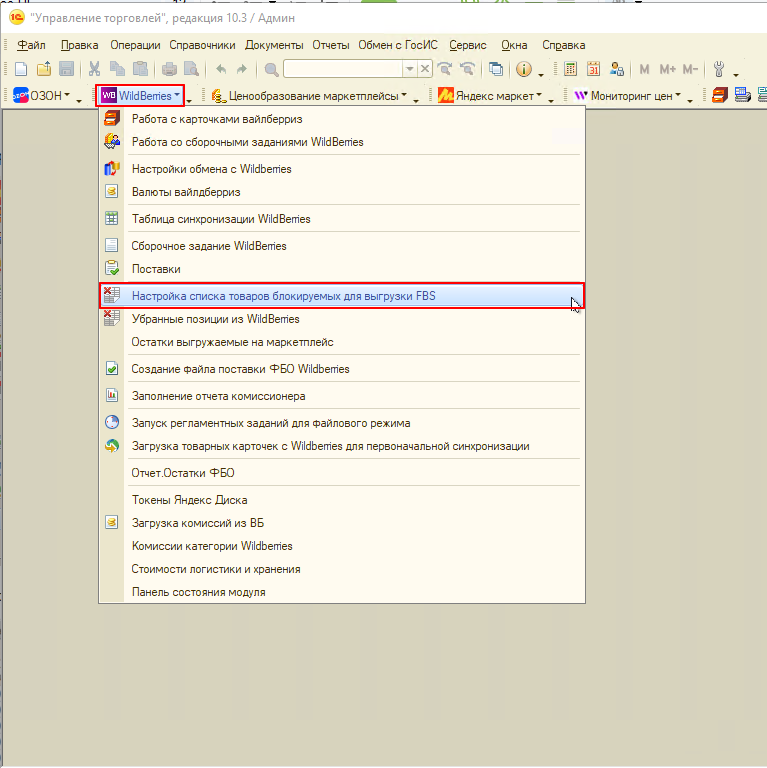This screenshot has width=767, height=768.
Task: Click the orange book icon in marketplace toolbar
Action: [719, 95]
